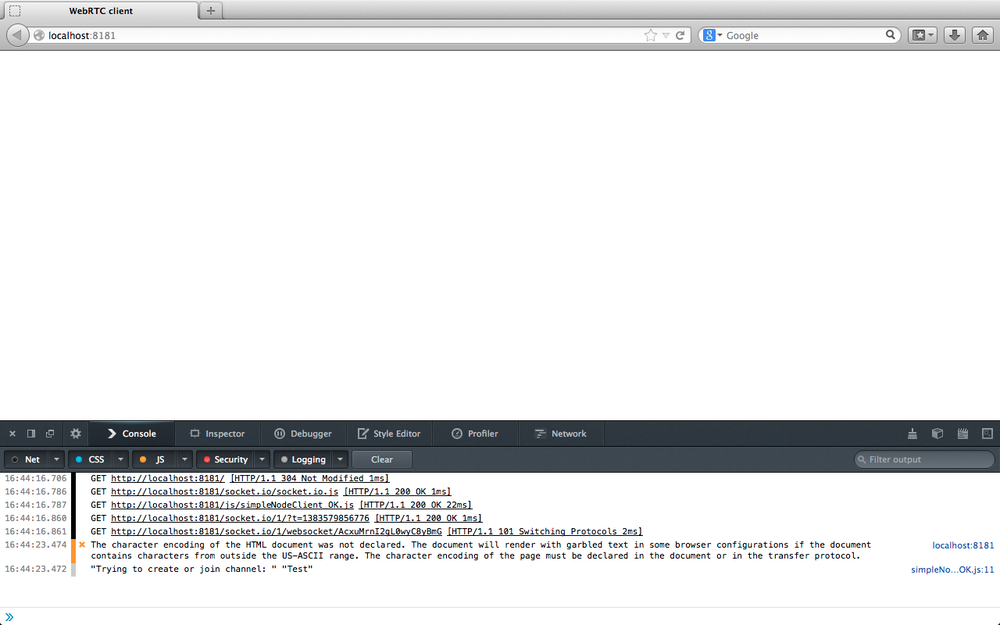
Task: Go to the Home page icon
Action: 982,35
